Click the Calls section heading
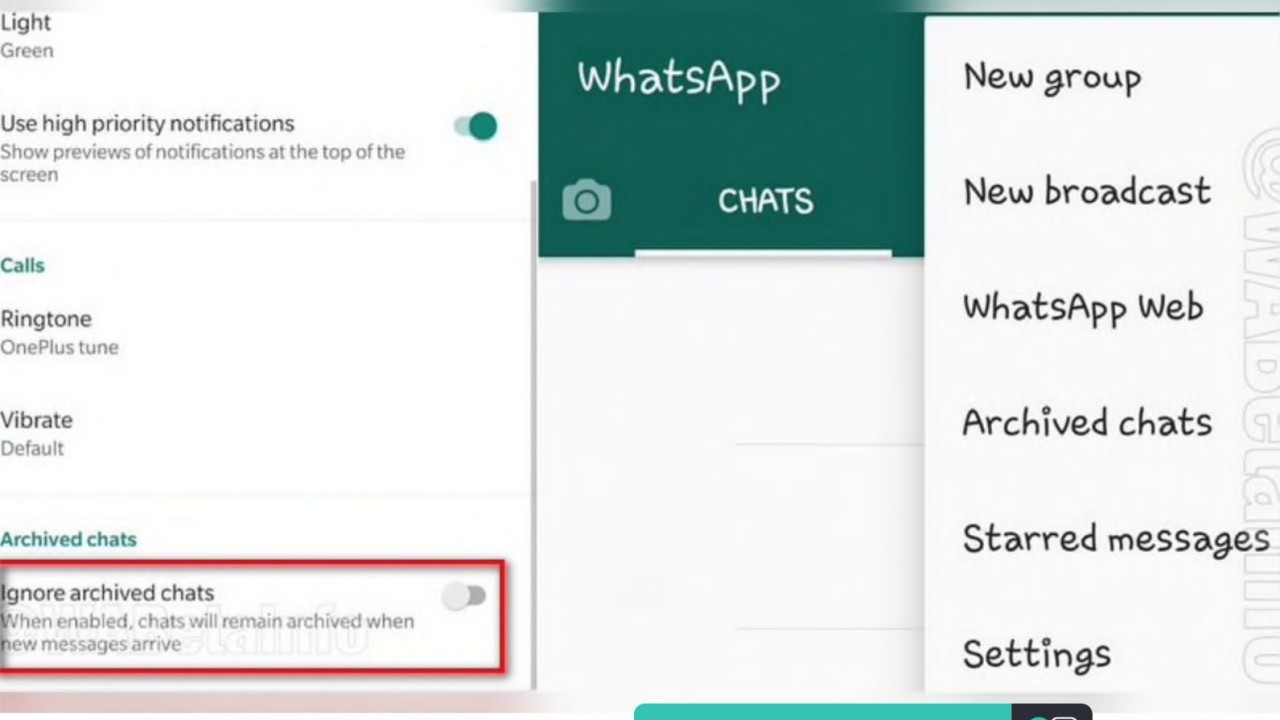Image resolution: width=1280 pixels, height=720 pixels. click(22, 265)
